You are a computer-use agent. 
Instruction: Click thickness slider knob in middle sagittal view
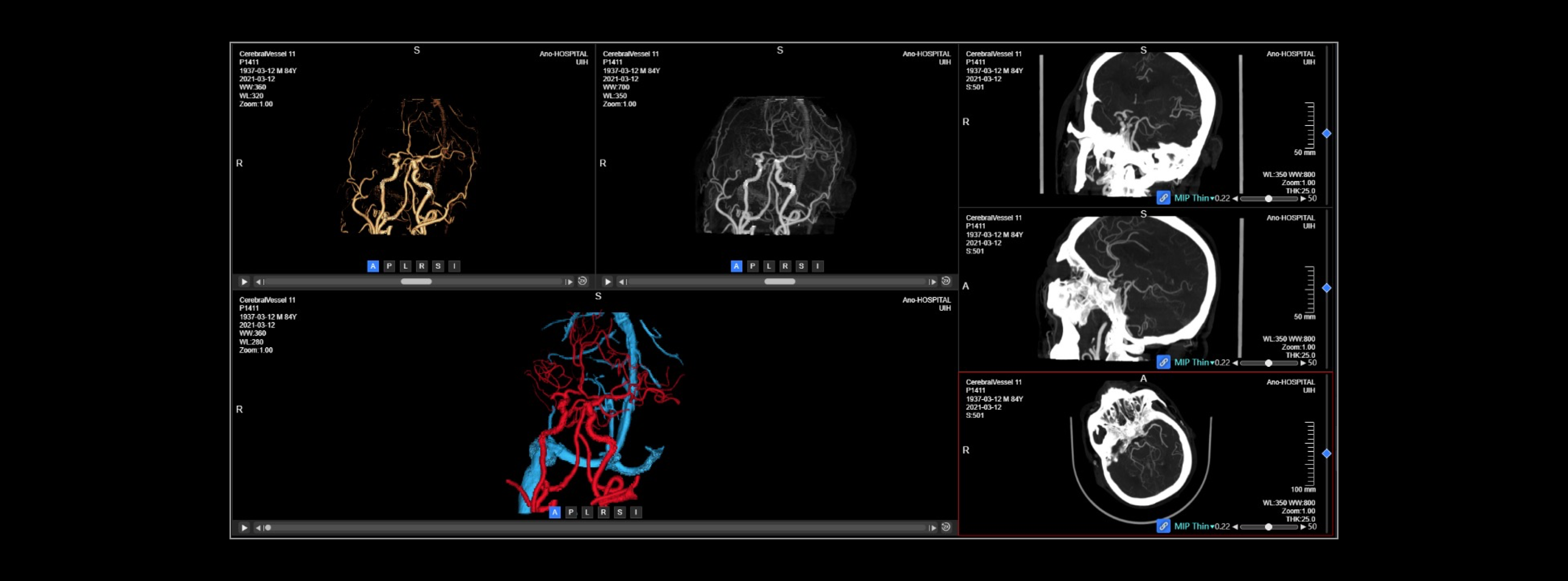click(x=1269, y=363)
